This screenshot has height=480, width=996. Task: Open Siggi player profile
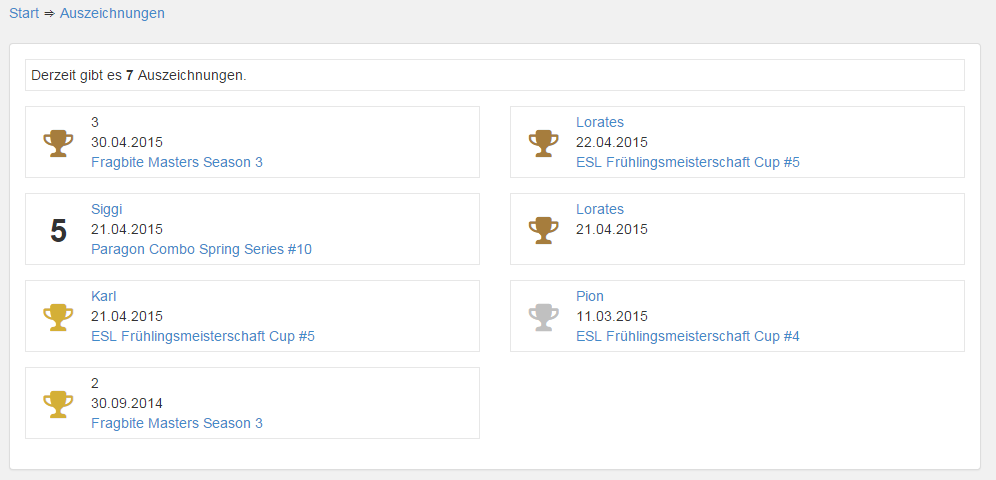106,210
